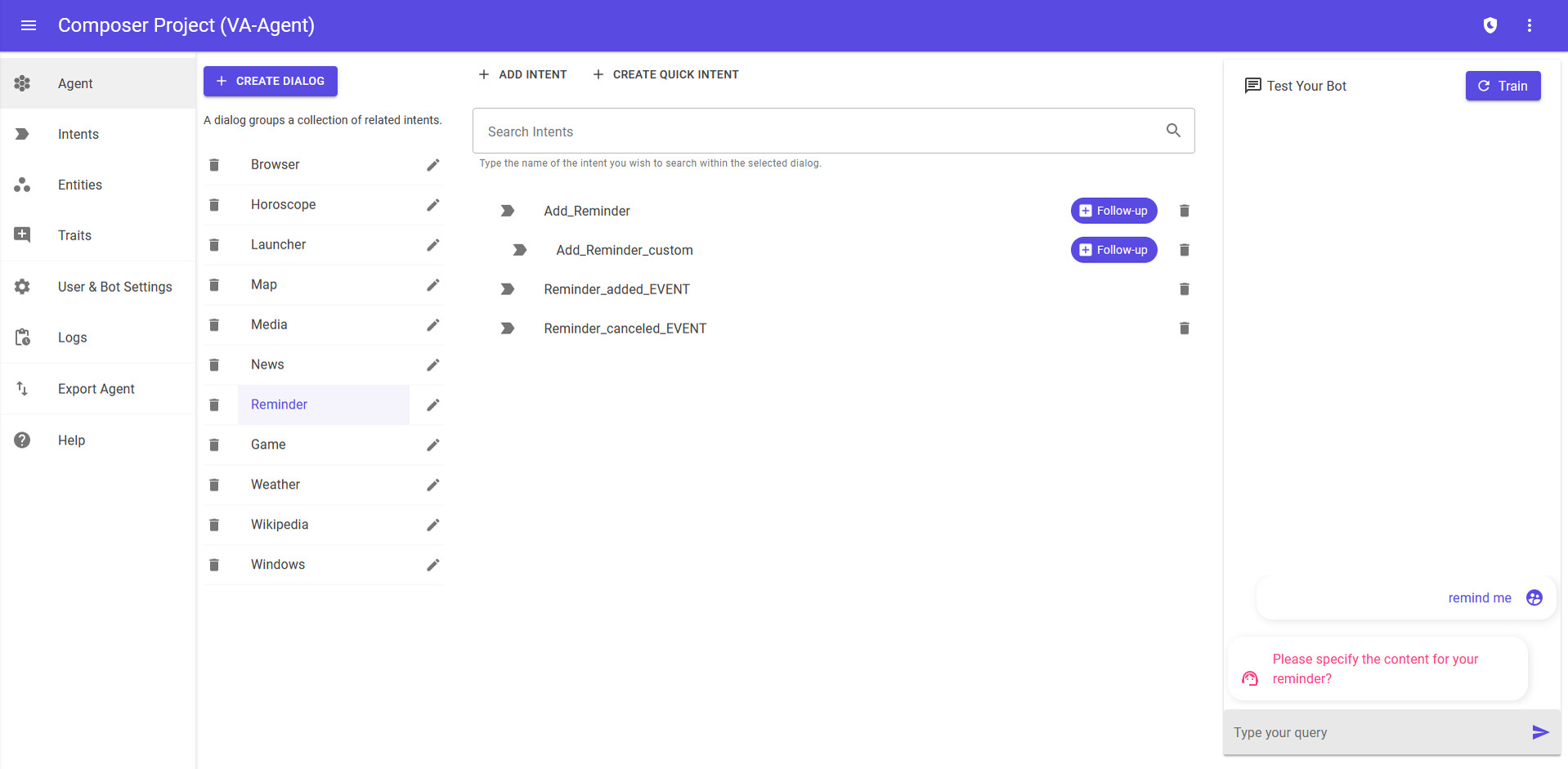Delete the Add_Reminder intent
Screen dimensions: 1568x769
[x=1184, y=210]
